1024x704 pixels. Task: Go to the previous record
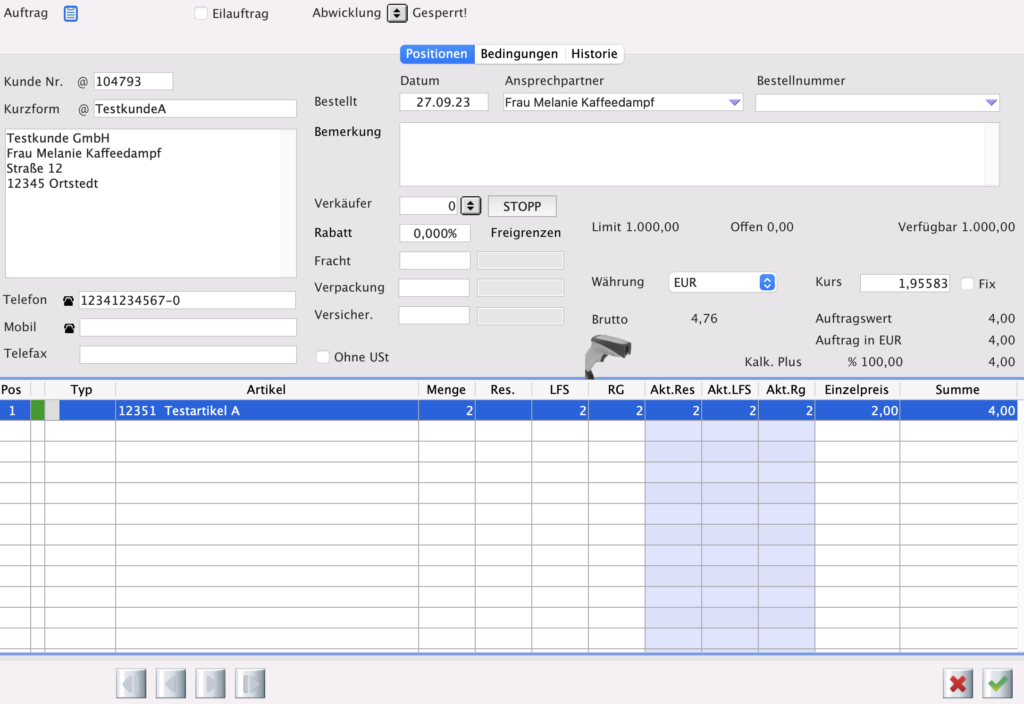pos(170,684)
